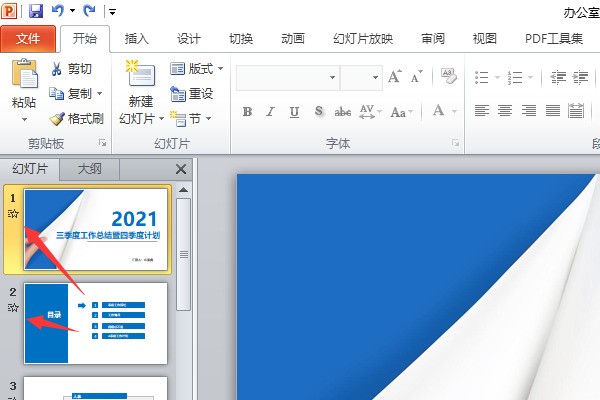
Task: Select slide 2 thumbnail with 目录
Action: (x=96, y=322)
